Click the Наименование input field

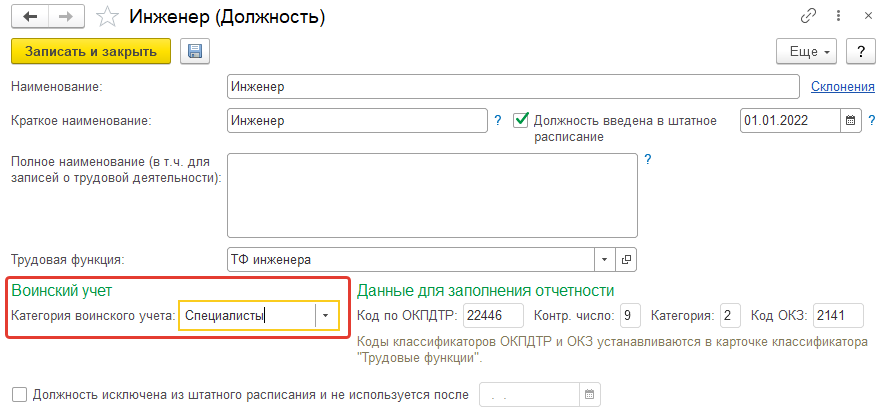pyautogui.click(x=513, y=87)
